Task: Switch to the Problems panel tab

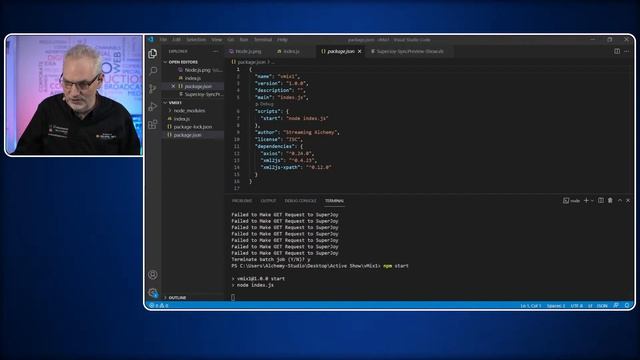Action: (242, 201)
